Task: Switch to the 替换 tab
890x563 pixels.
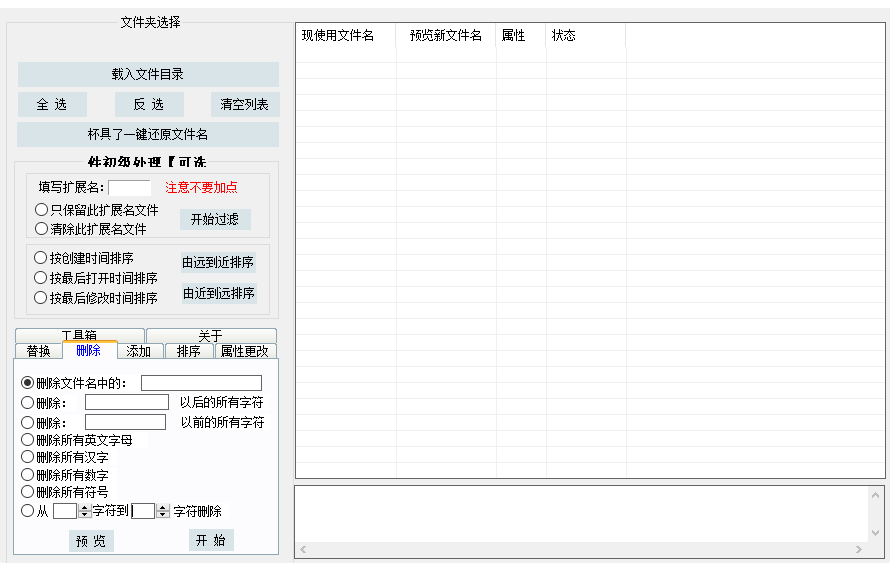Action: click(x=39, y=351)
